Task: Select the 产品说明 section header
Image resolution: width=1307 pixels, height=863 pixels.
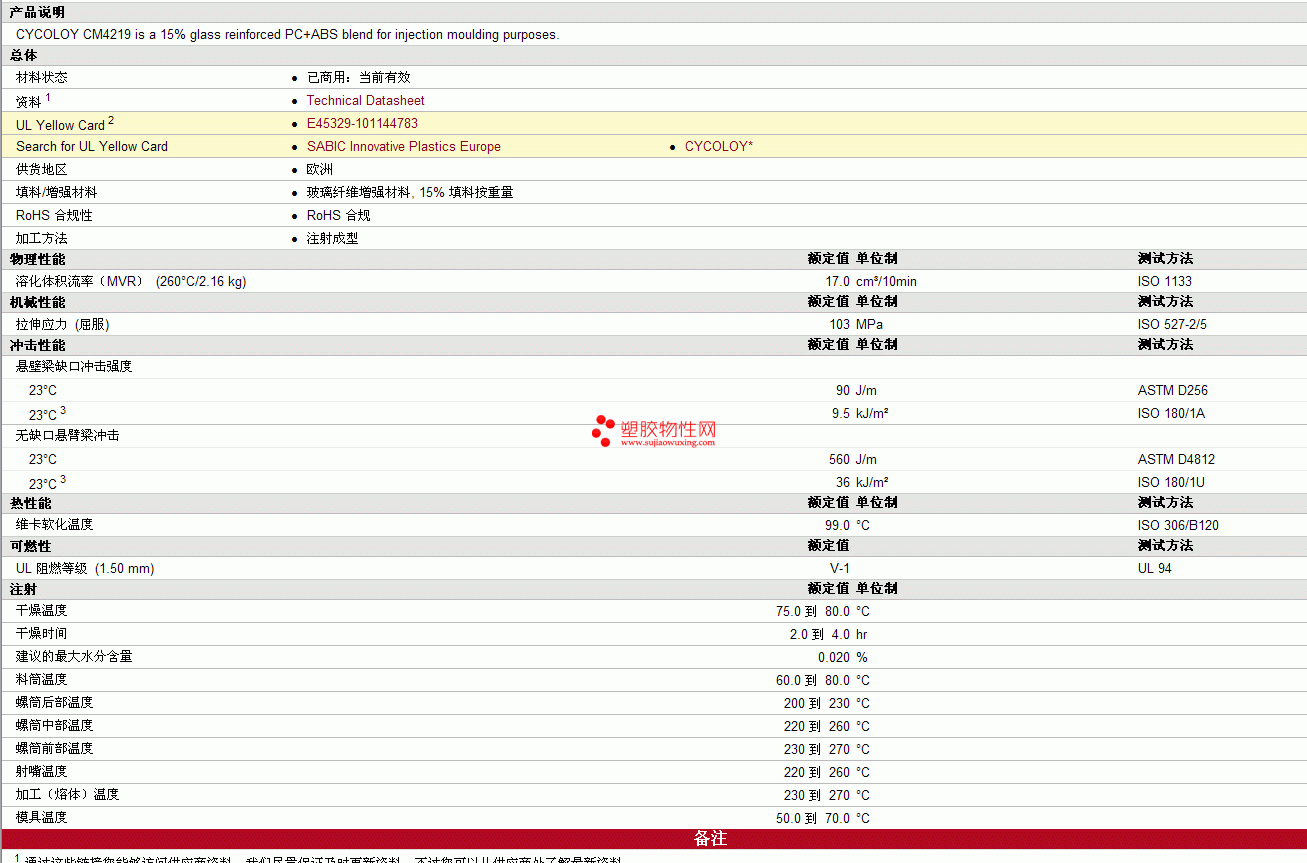Action: pyautogui.click(x=37, y=12)
